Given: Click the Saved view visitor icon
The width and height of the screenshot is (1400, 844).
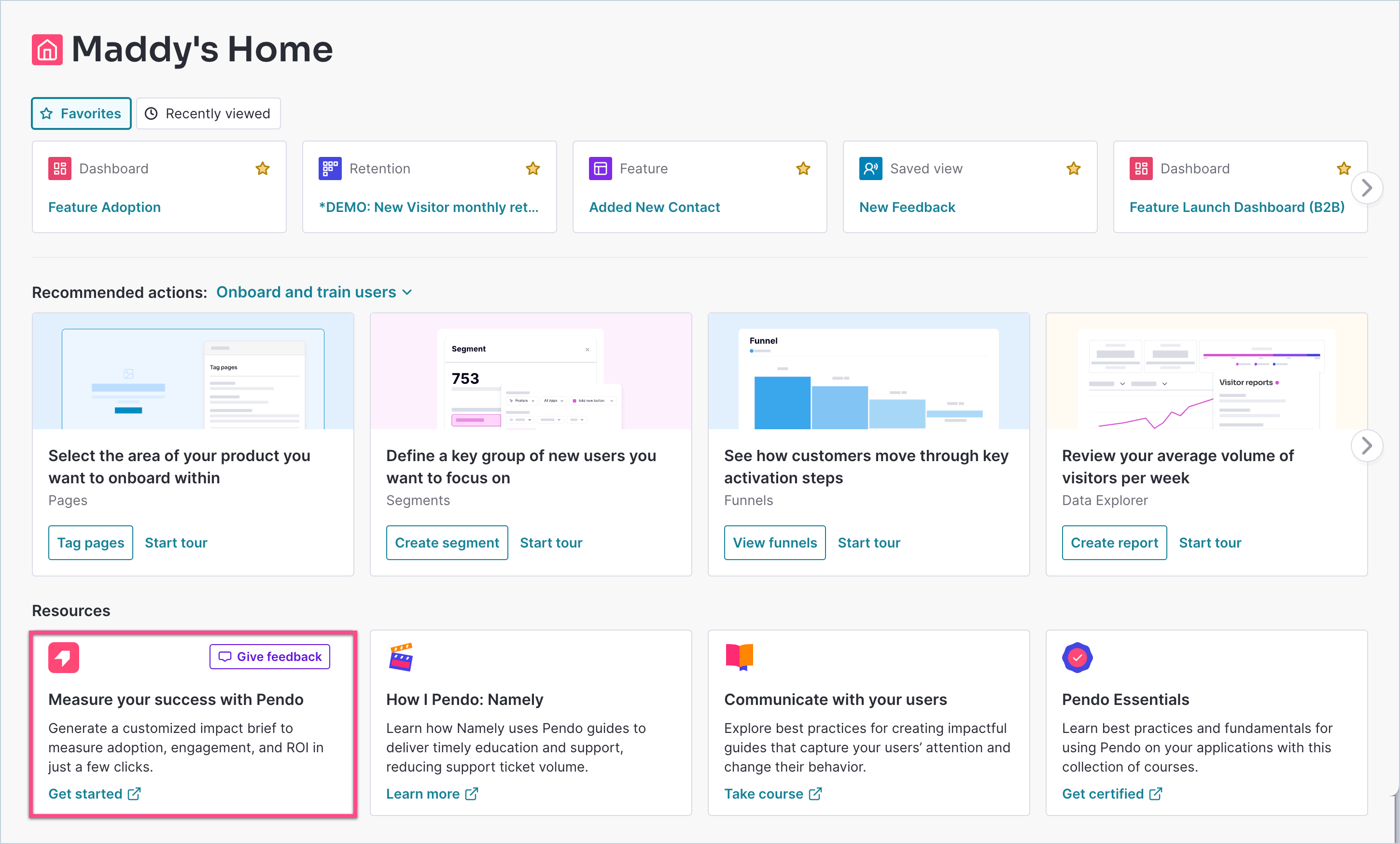Looking at the screenshot, I should click(870, 169).
